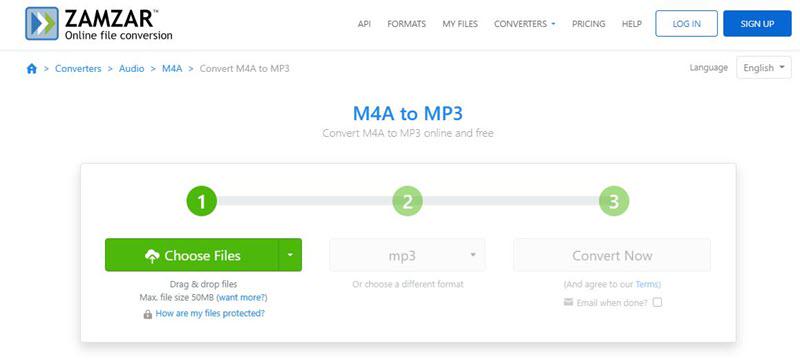Click the M4A to MP3 heading
The height and width of the screenshot is (364, 800).
408,113
